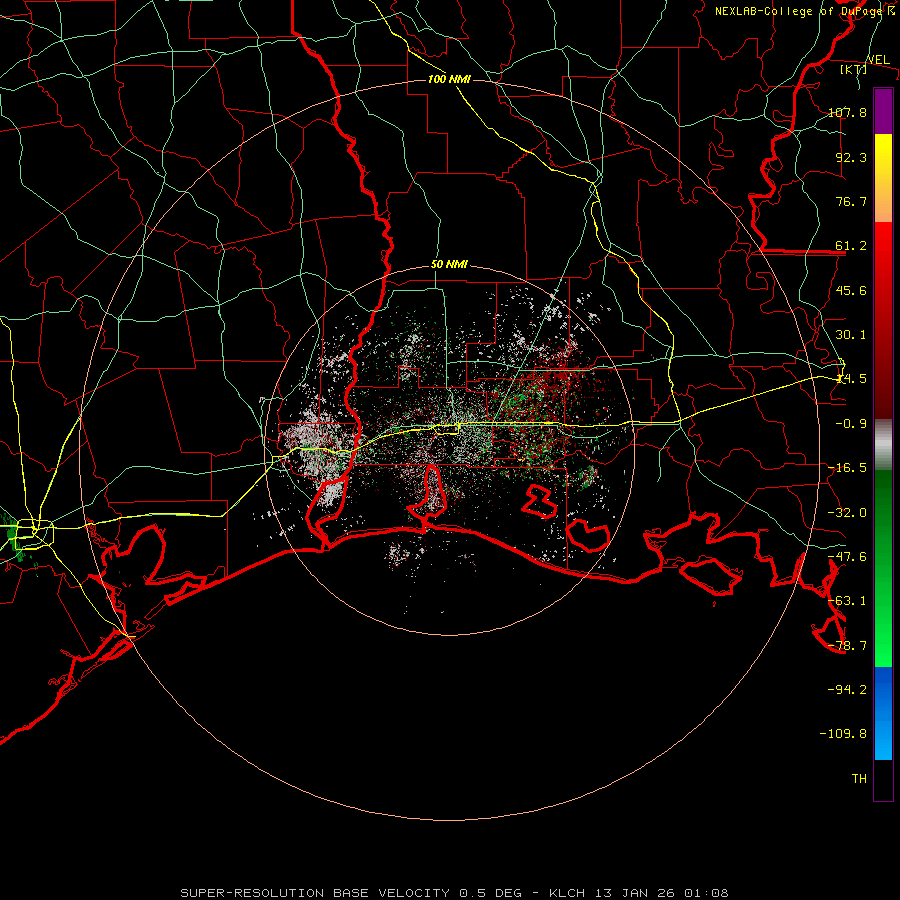900x900 pixels.
Task: Click the [KT] units label
Action: (853, 69)
